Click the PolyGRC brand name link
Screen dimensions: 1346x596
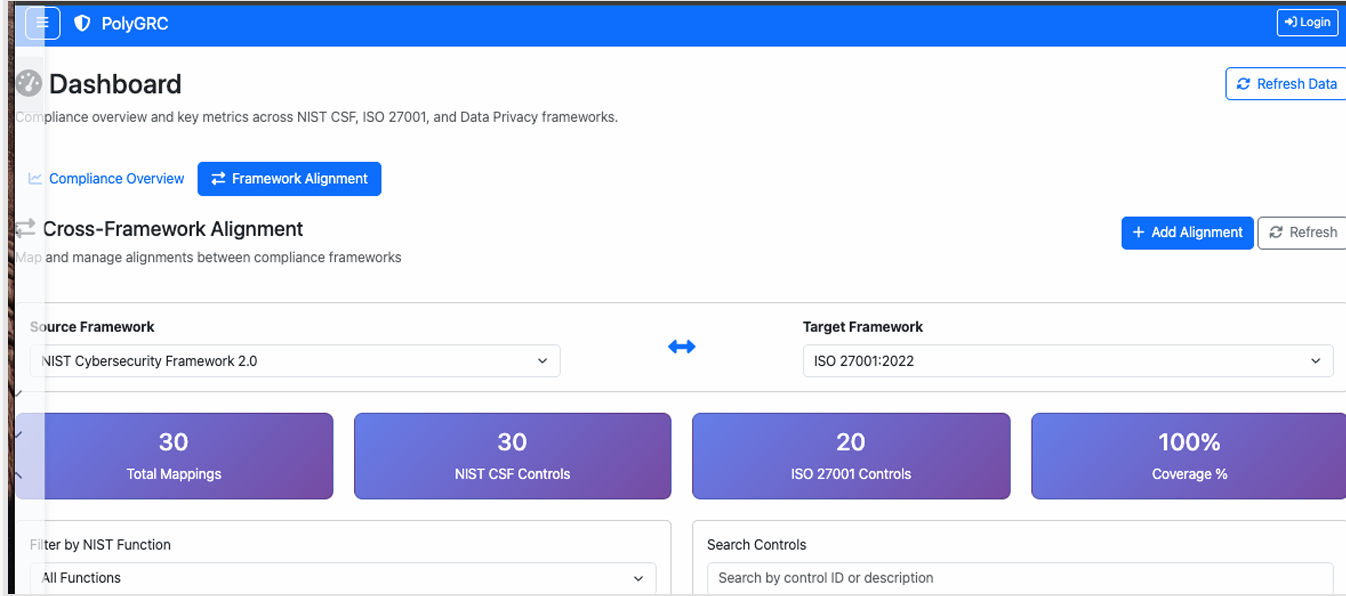[134, 23]
